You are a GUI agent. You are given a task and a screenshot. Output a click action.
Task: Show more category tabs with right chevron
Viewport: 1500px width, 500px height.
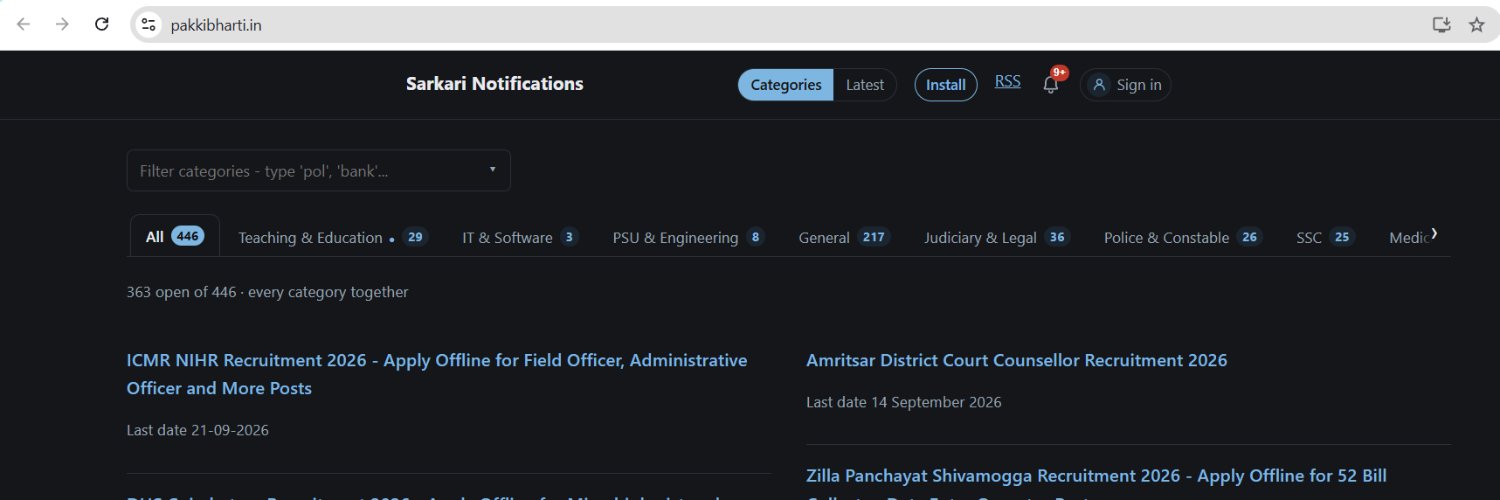tap(1434, 234)
